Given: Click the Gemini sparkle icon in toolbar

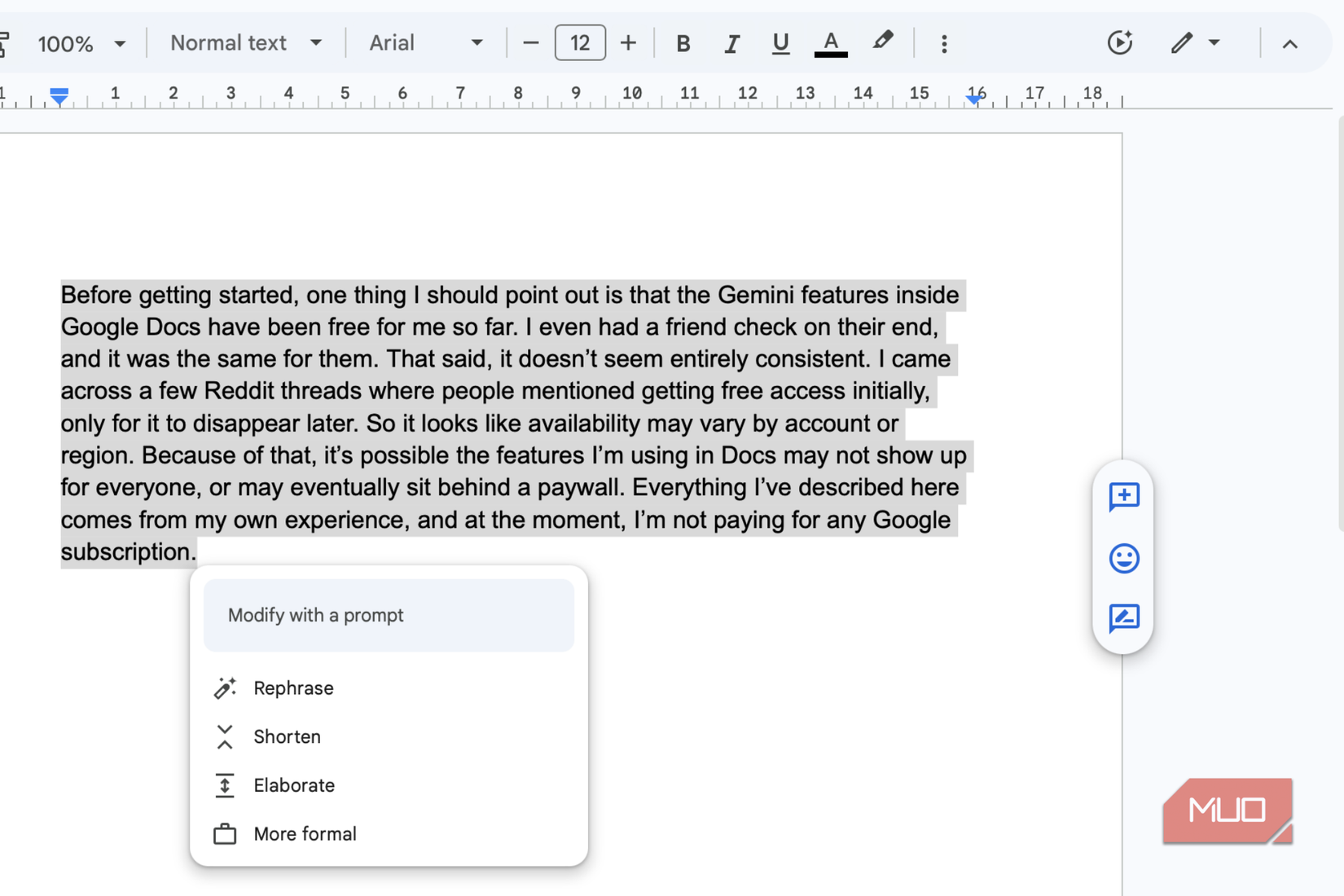Looking at the screenshot, I should coord(1120,43).
